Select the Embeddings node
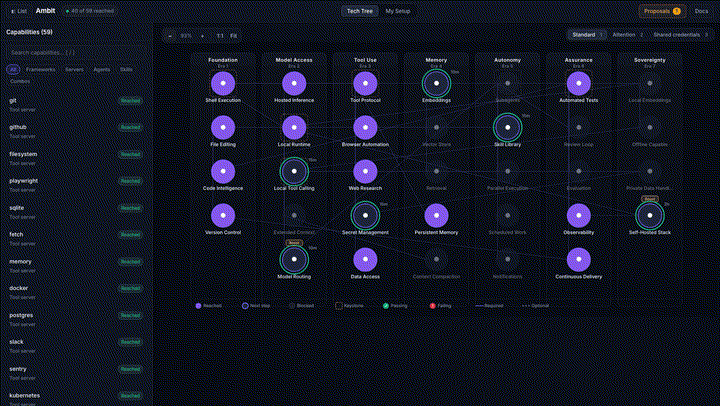Screen dimensions: 720x406 pyautogui.click(x=436, y=84)
